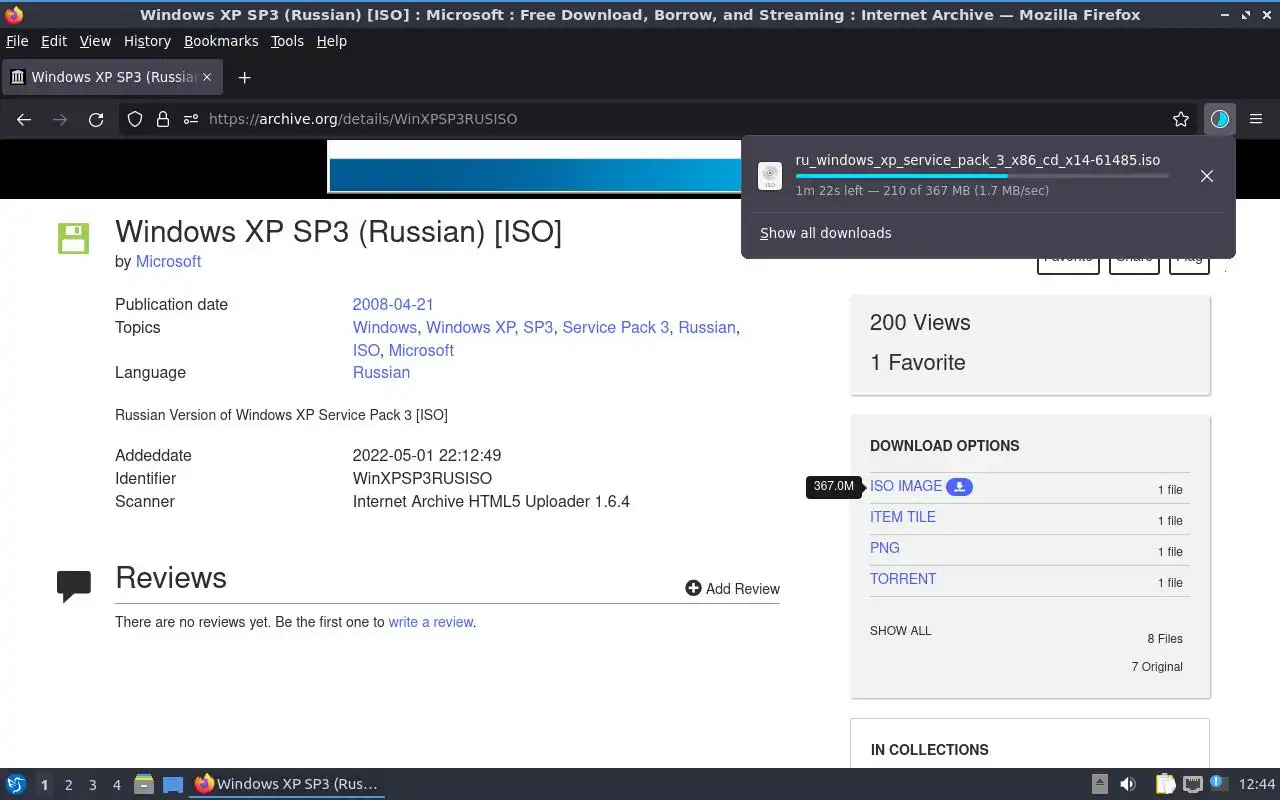Switch to workspace 2
The width and height of the screenshot is (1280, 800).
(x=68, y=785)
